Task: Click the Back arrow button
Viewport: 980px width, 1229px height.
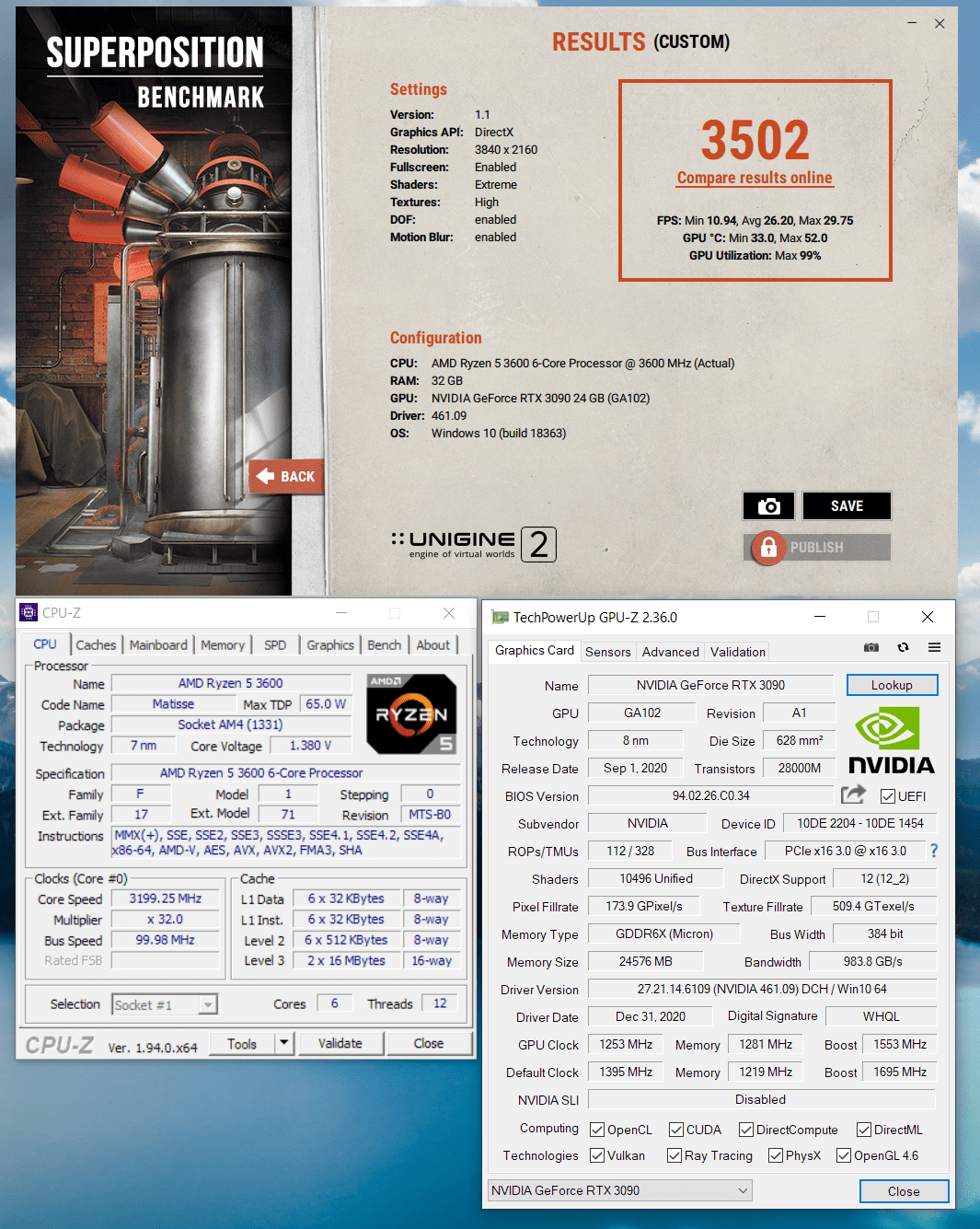Action: [286, 476]
